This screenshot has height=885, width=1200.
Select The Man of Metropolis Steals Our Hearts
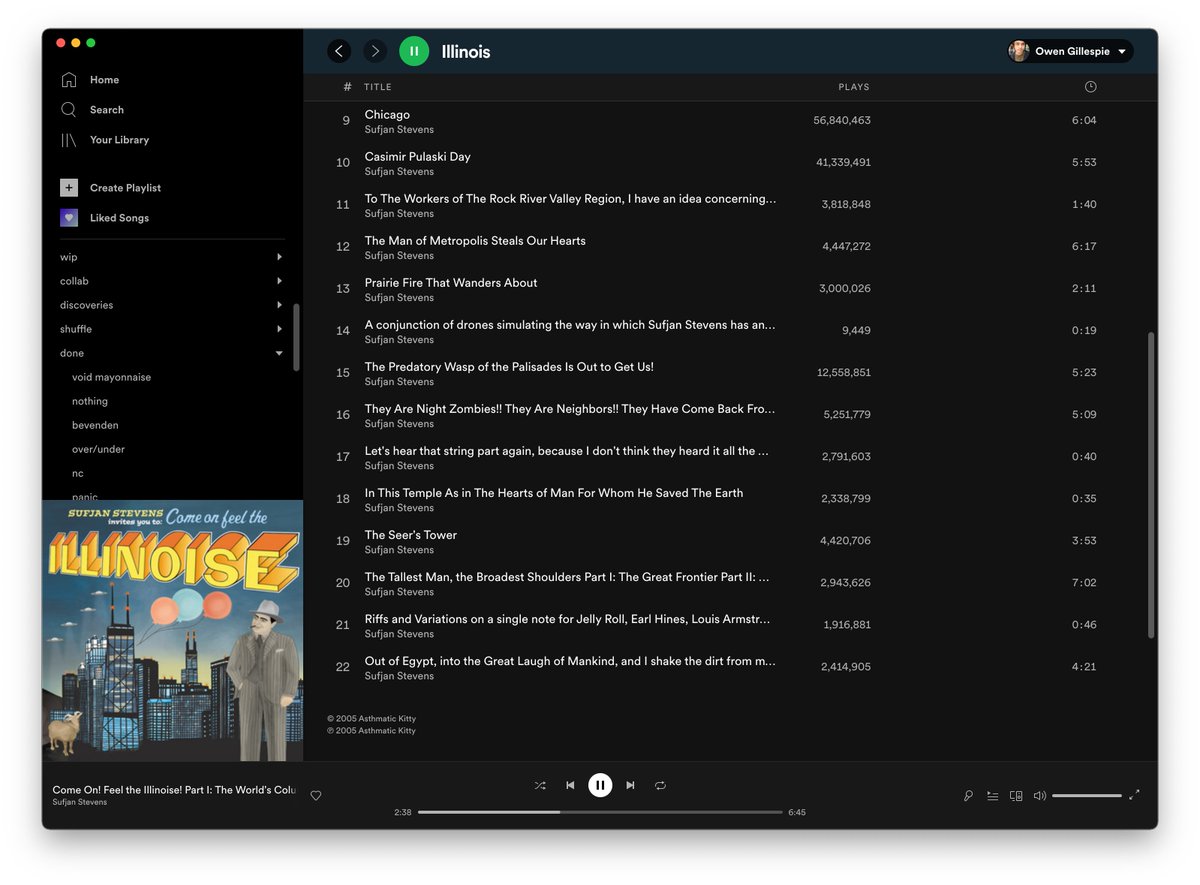(475, 241)
